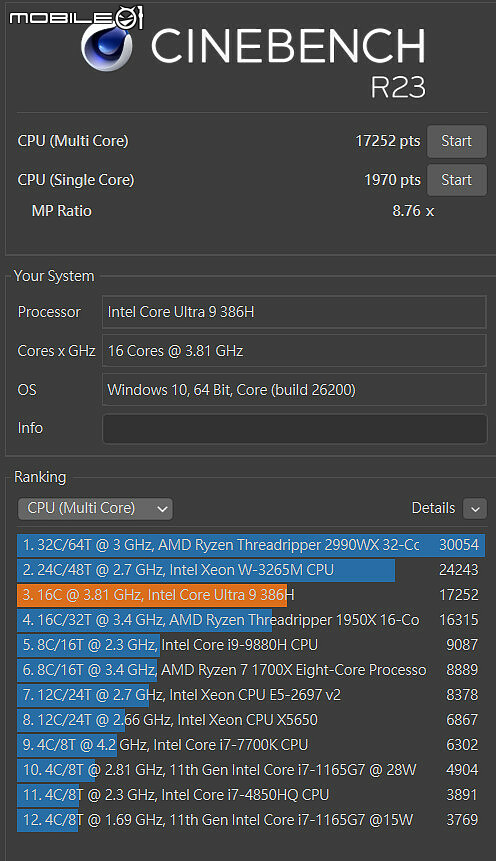Click the MP Ratio value 8.76 x

[x=413, y=211]
